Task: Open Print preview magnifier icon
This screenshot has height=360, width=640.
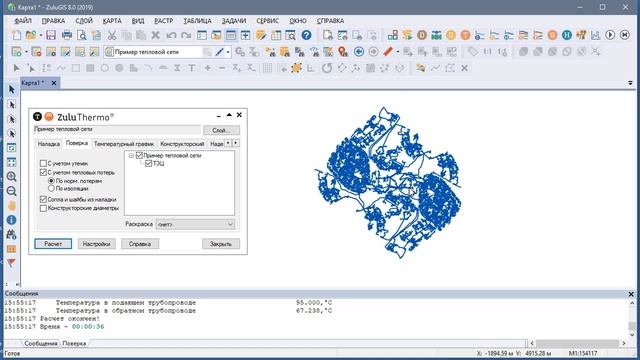Action: pyautogui.click(x=82, y=36)
